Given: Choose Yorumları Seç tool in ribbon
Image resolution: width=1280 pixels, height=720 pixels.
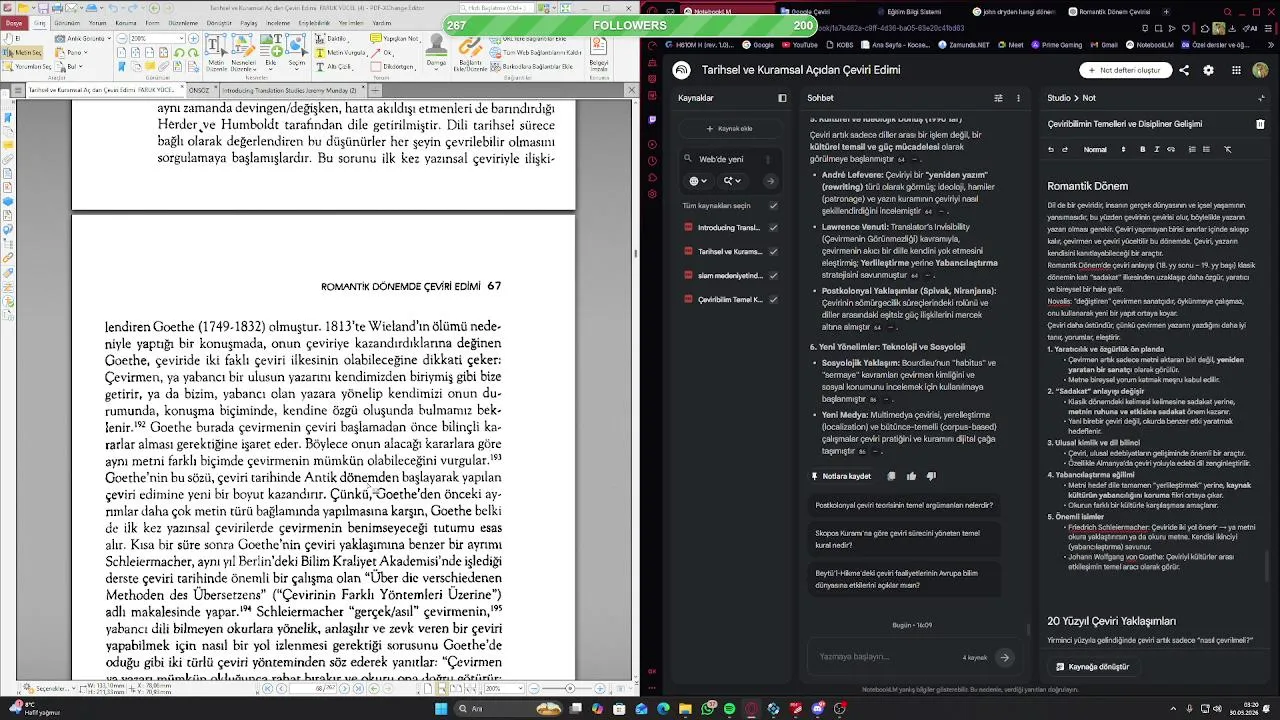Looking at the screenshot, I should [x=27, y=66].
